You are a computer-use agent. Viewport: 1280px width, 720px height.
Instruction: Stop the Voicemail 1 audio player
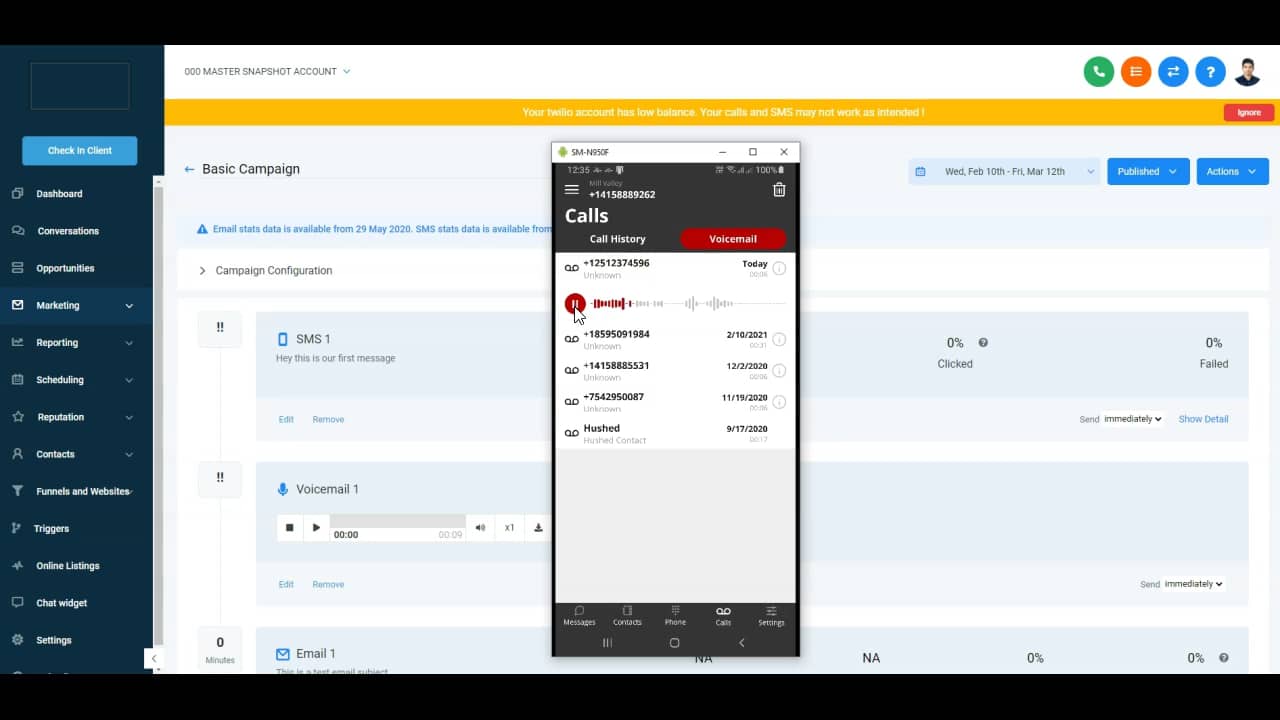coord(290,528)
